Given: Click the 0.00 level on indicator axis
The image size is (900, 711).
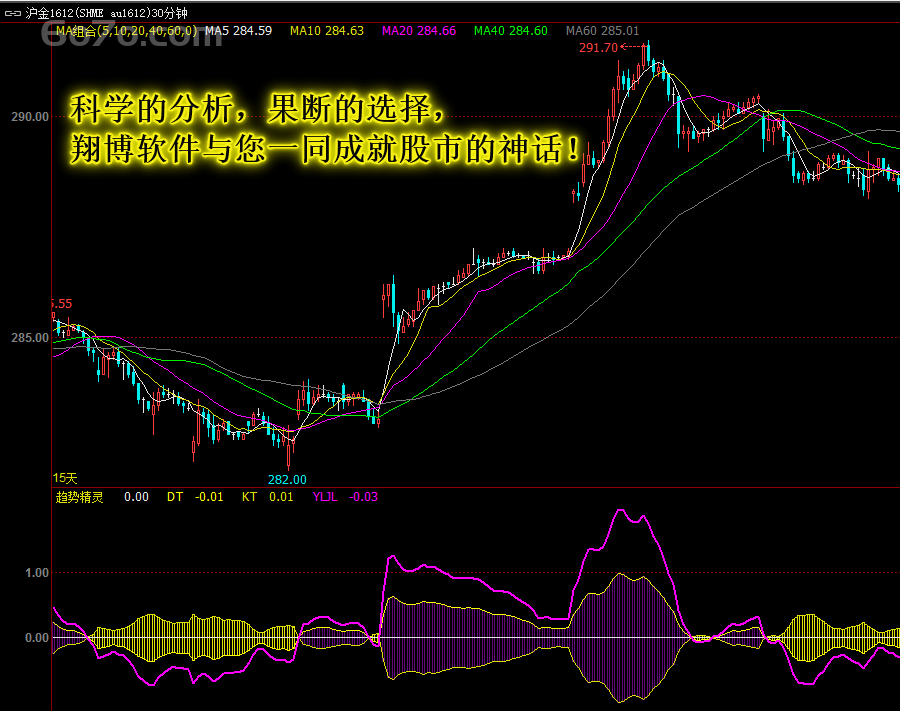Looking at the screenshot, I should click(37, 638).
